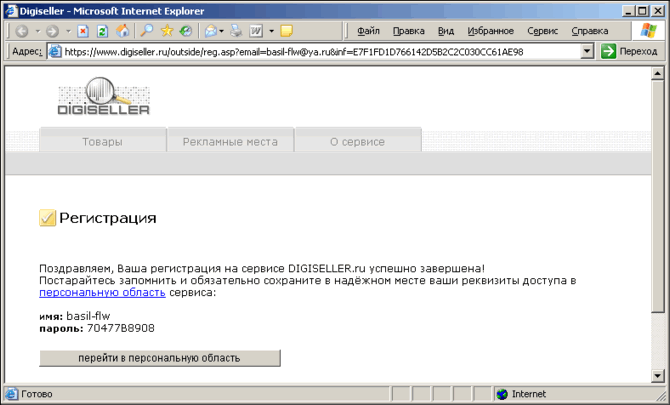
Task: Maximize the Internet Explorer window
Action: pyautogui.click(x=642, y=11)
